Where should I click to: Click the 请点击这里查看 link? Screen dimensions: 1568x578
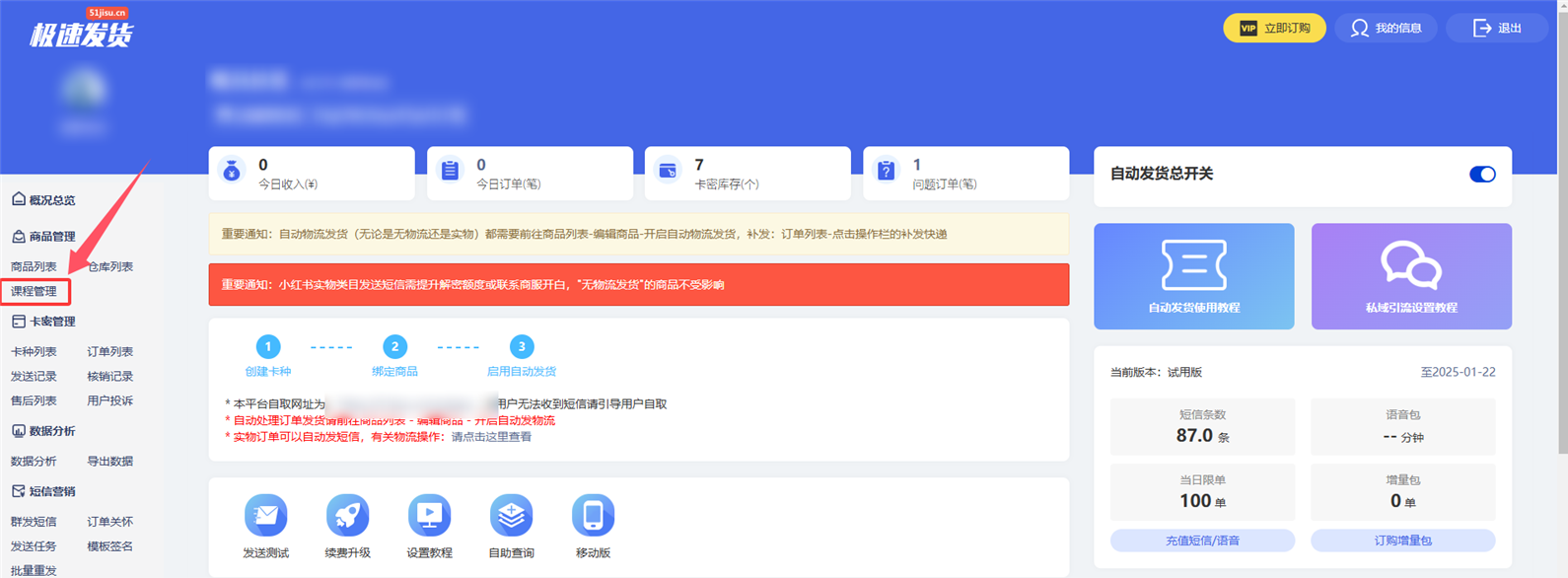coord(491,437)
